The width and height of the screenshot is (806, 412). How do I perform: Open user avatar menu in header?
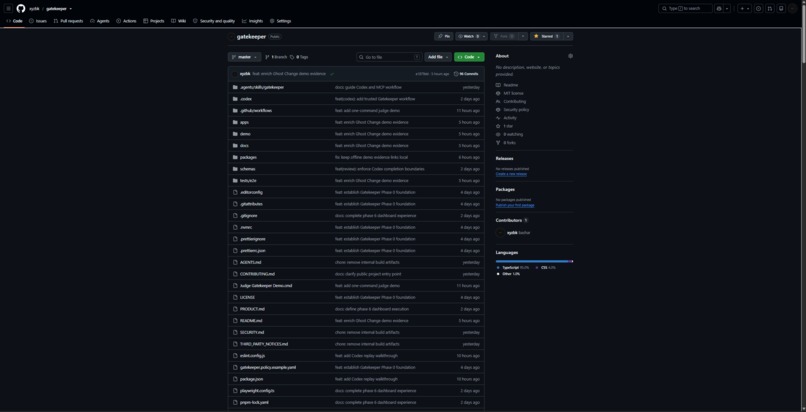tap(792, 8)
